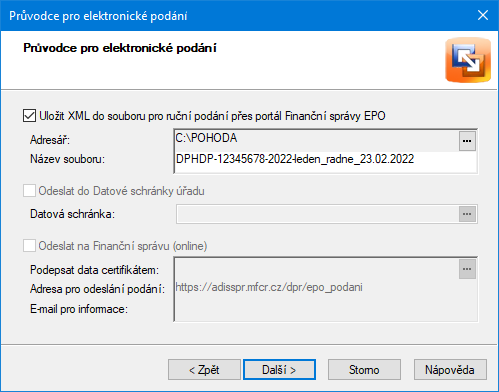Click the Uložit XML do souboru label text
This screenshot has height=392, width=499.
212,116
